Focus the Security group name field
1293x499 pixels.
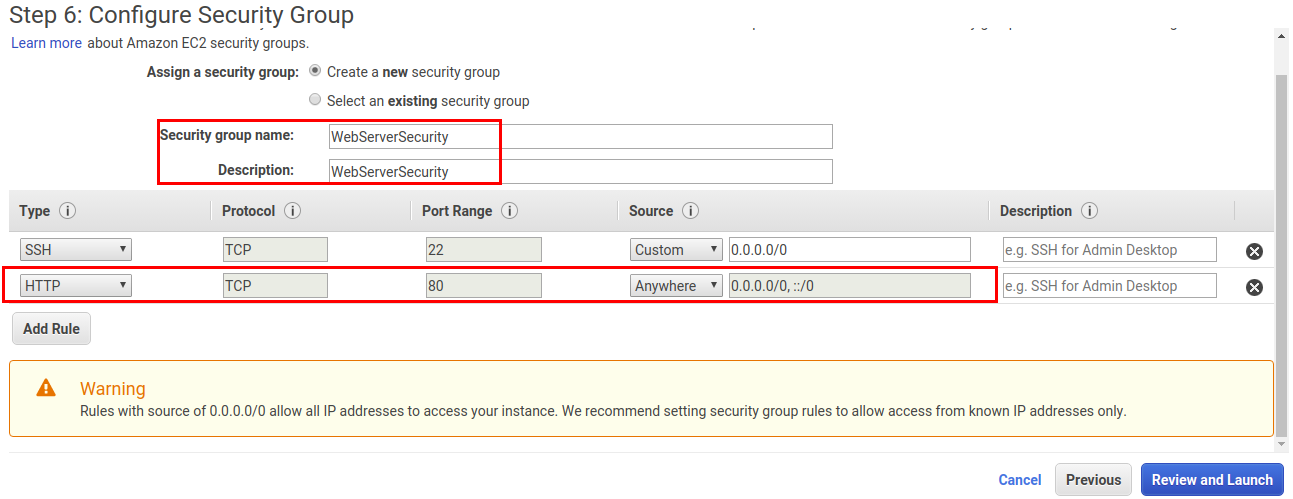point(580,136)
